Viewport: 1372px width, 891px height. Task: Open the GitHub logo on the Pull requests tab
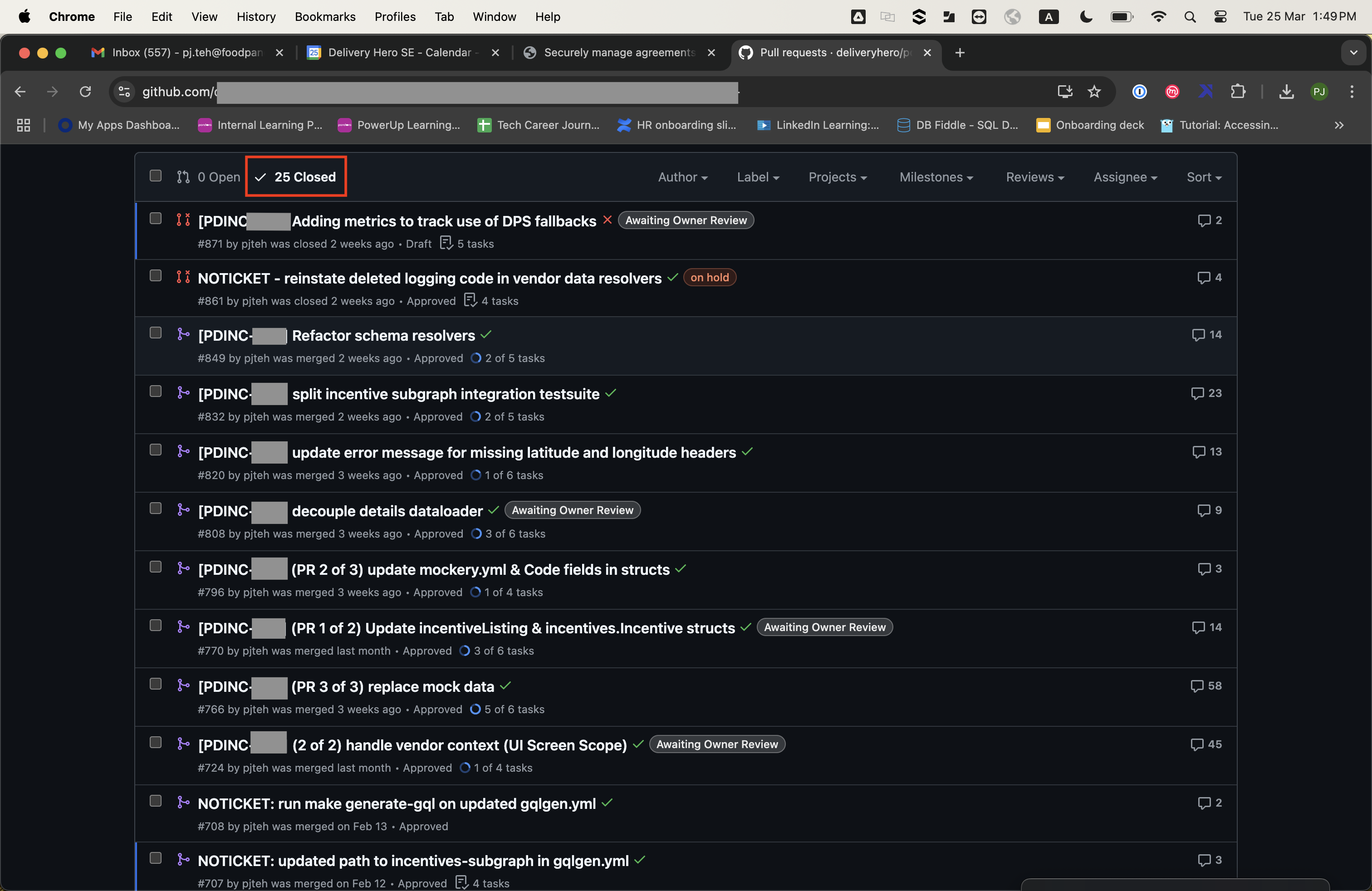pos(745,53)
